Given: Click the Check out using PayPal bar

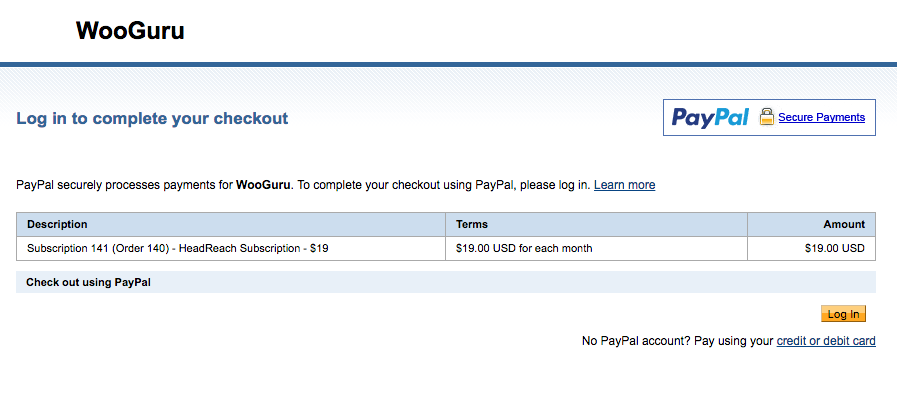Looking at the screenshot, I should pyautogui.click(x=446, y=282).
